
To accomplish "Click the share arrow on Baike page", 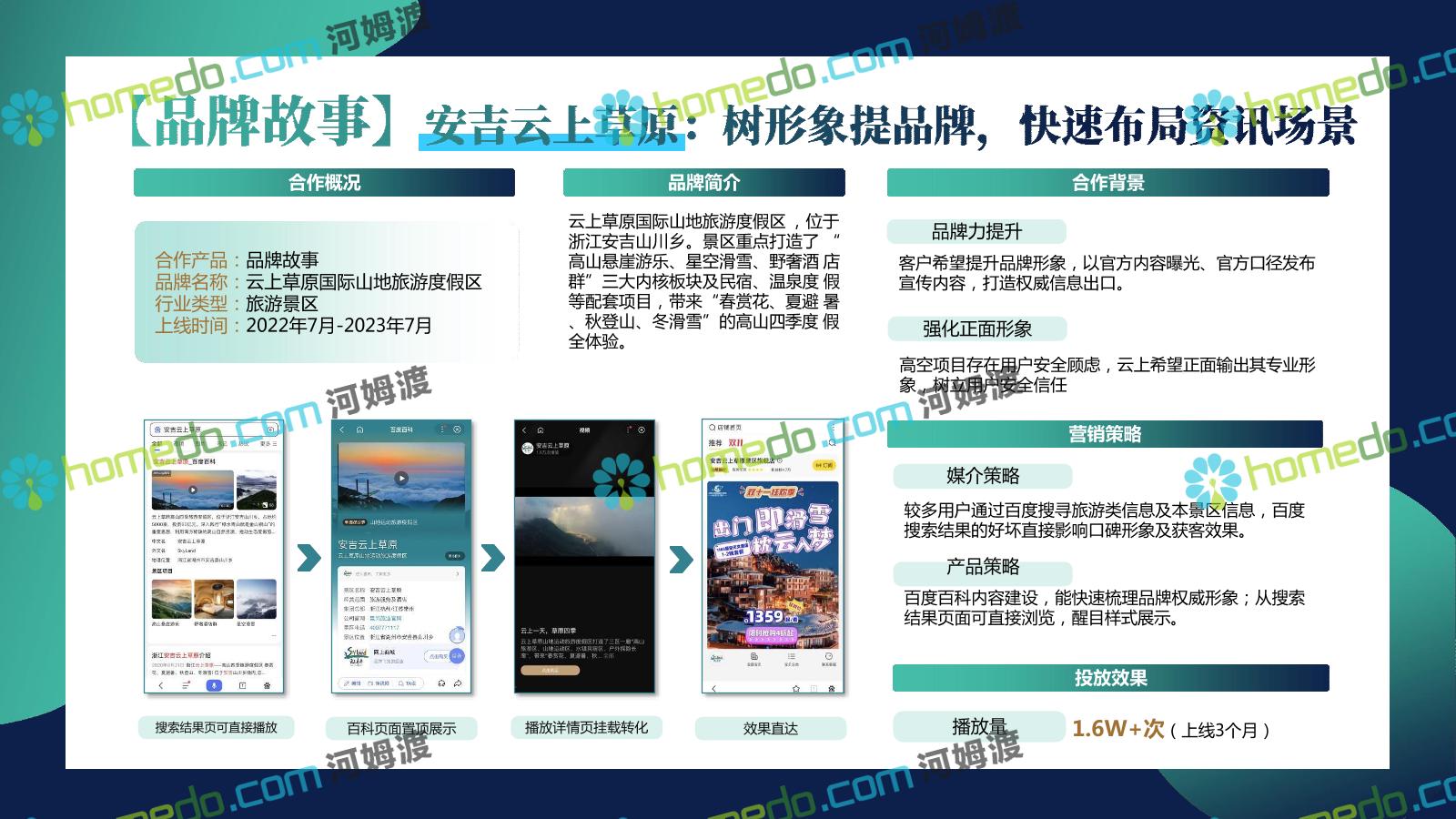I will (458, 683).
